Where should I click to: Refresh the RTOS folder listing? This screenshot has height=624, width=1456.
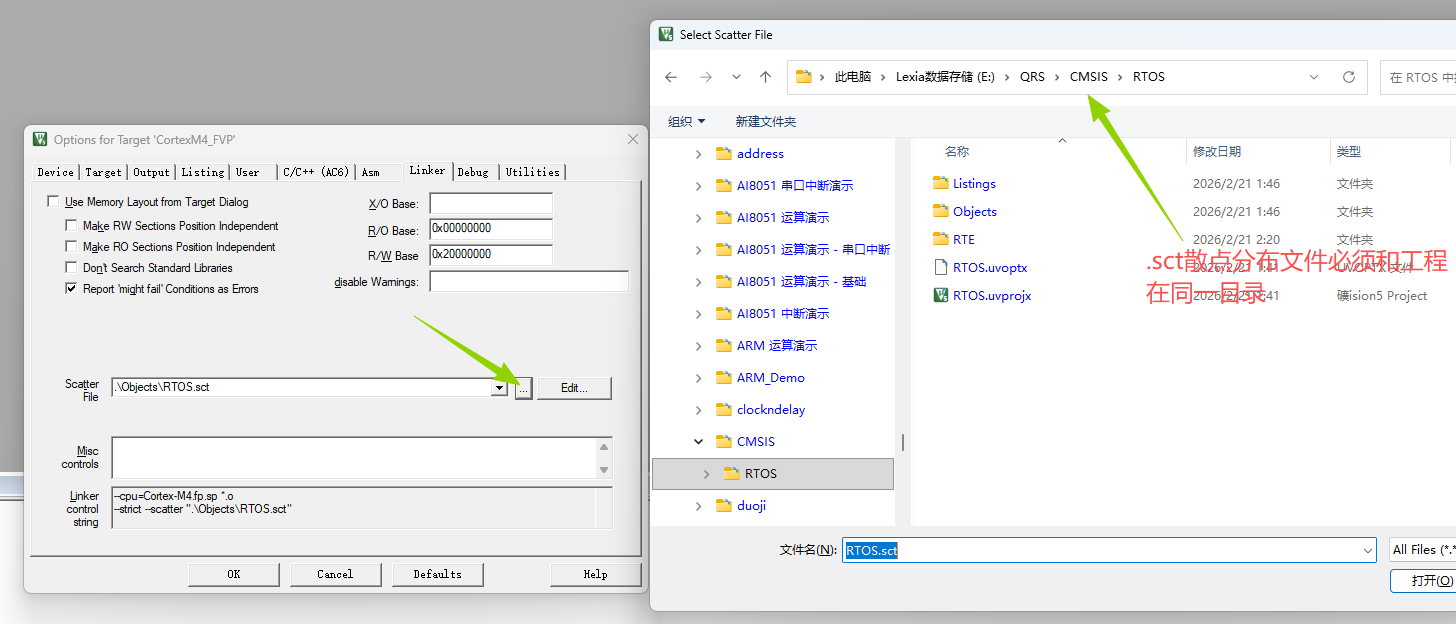pos(1349,77)
